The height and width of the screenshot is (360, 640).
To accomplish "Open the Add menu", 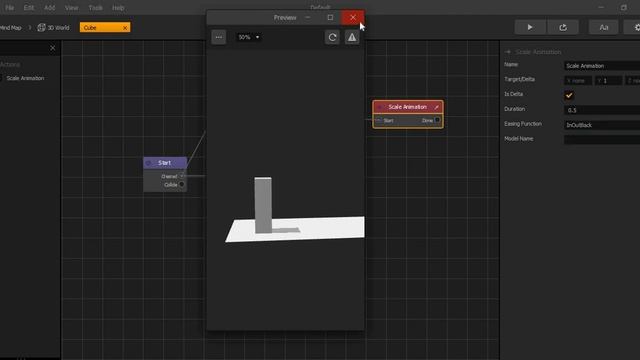I will (x=49, y=8).
